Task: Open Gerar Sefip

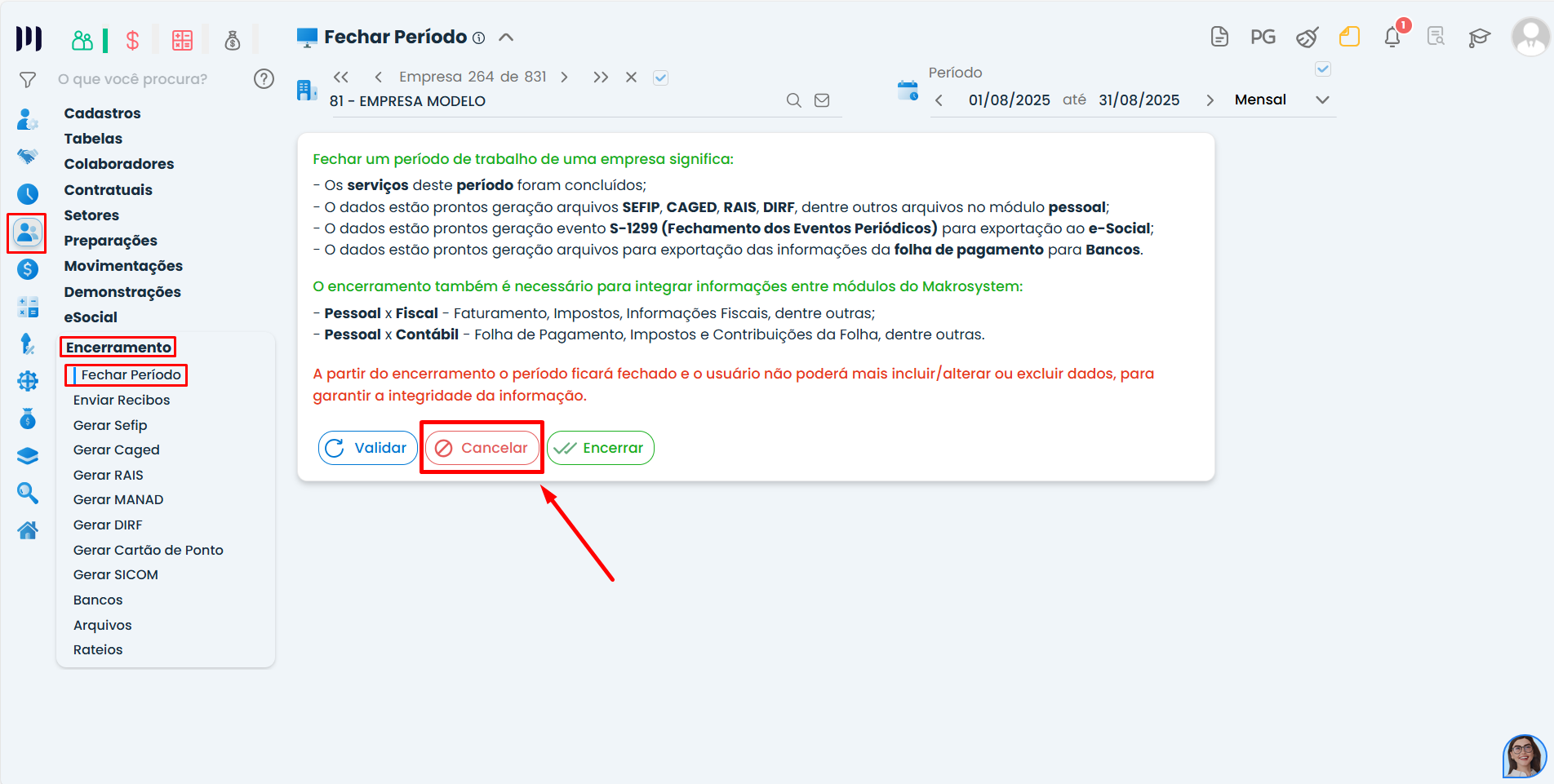Action: (110, 425)
